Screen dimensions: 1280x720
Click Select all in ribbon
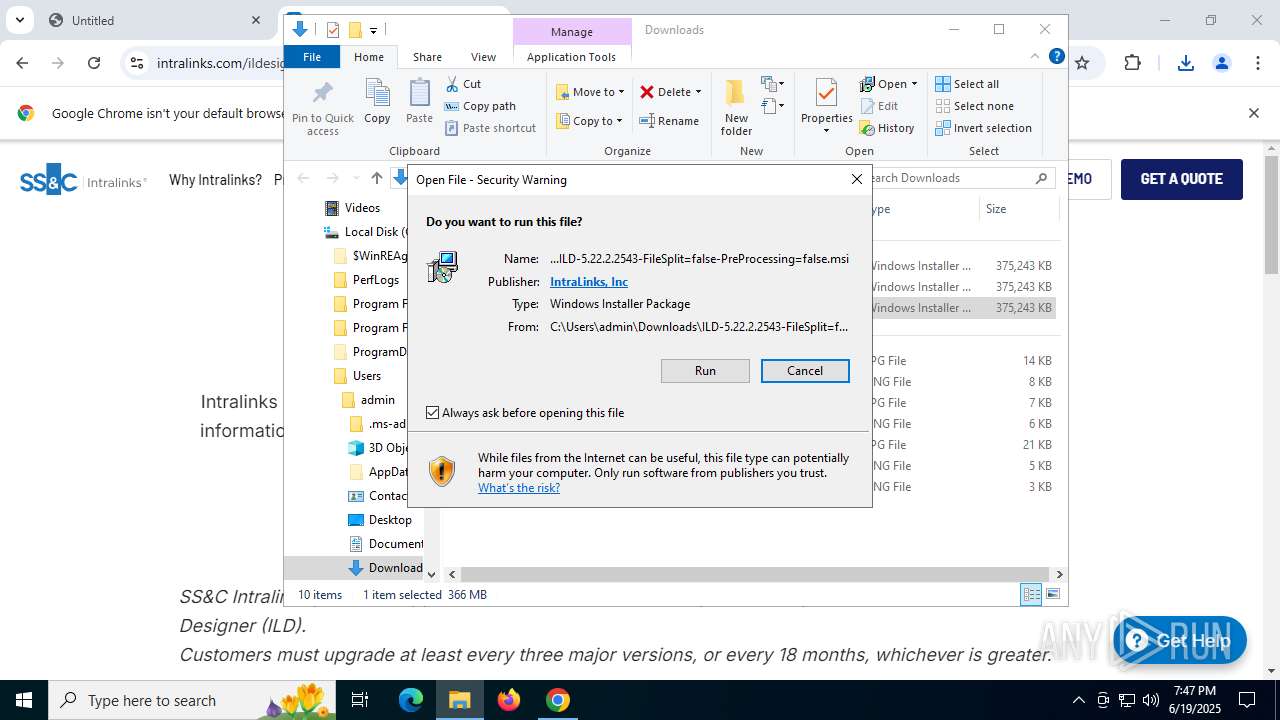coord(967,84)
